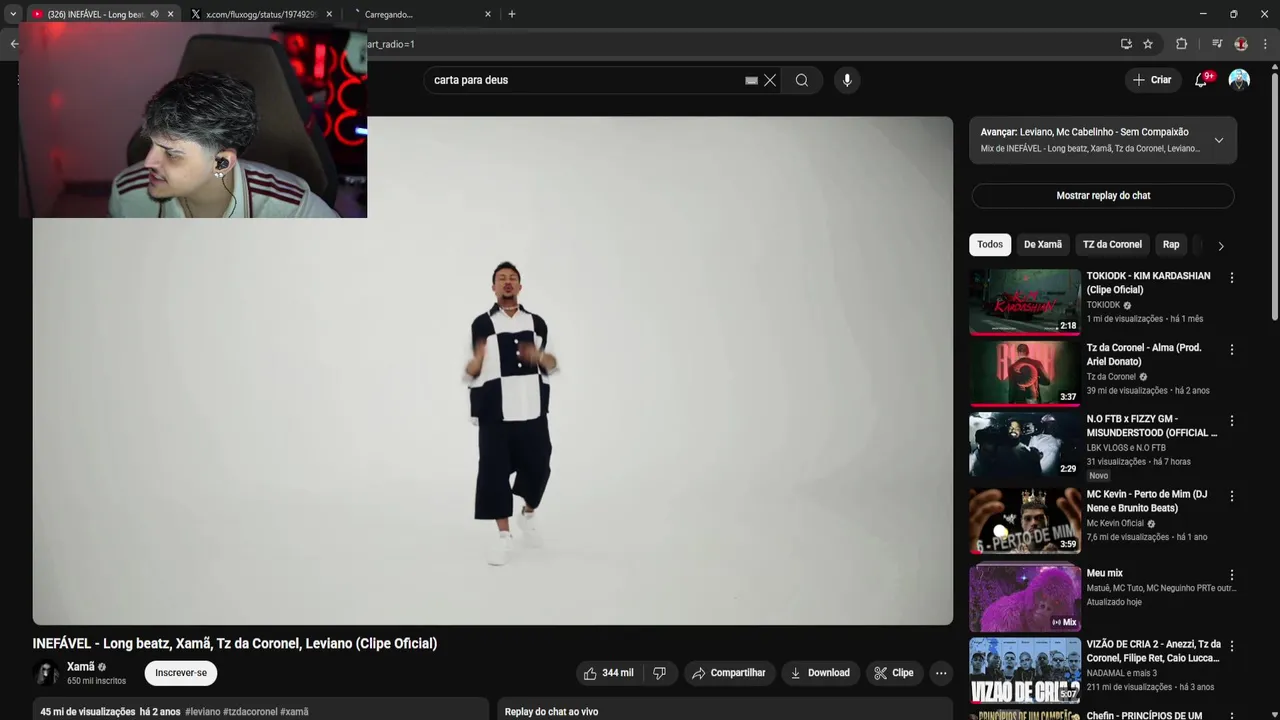
Task: Dislike the INEFÁVEL video
Action: point(659,673)
